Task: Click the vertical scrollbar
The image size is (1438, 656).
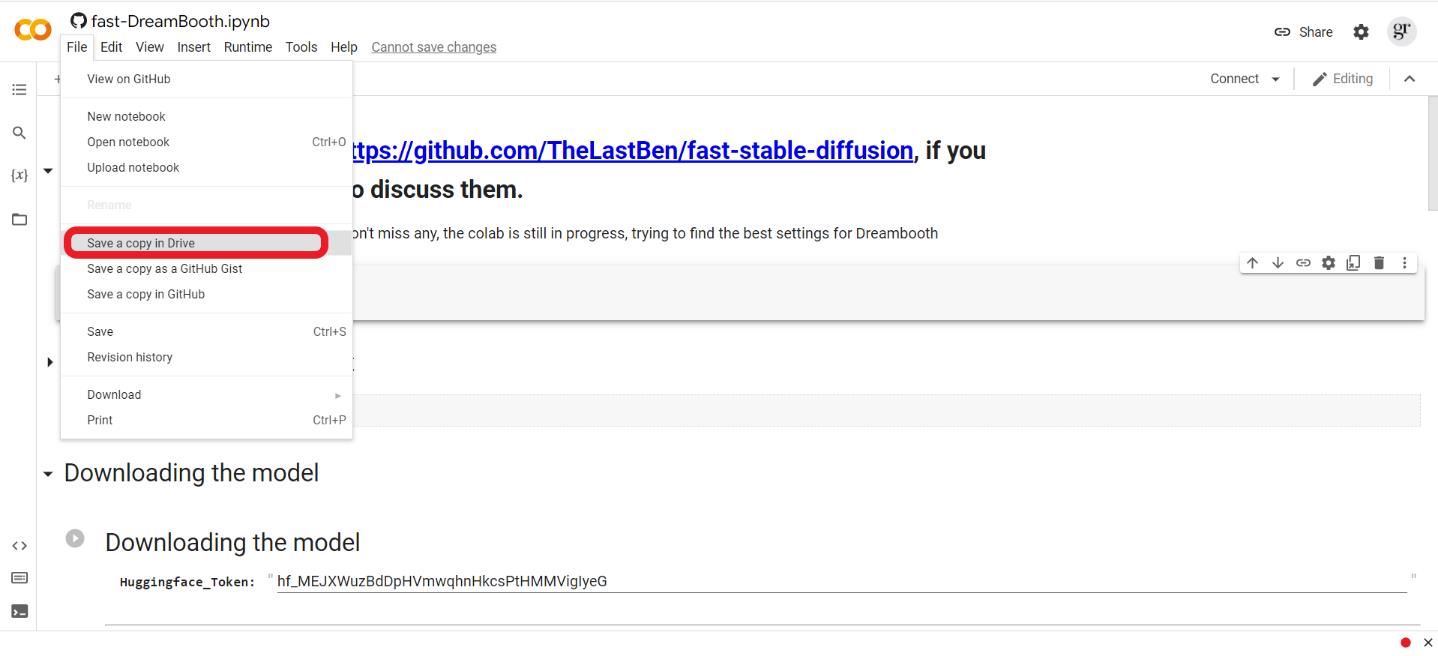Action: click(1432, 155)
